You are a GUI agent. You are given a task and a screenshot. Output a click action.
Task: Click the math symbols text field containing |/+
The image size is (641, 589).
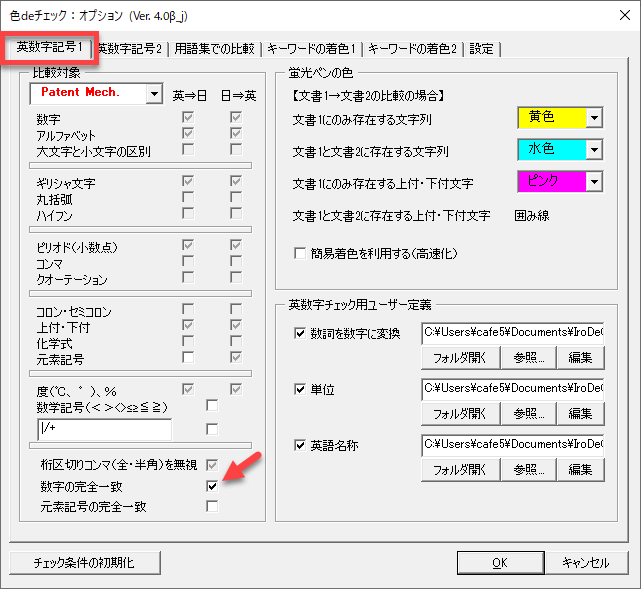[101, 429]
